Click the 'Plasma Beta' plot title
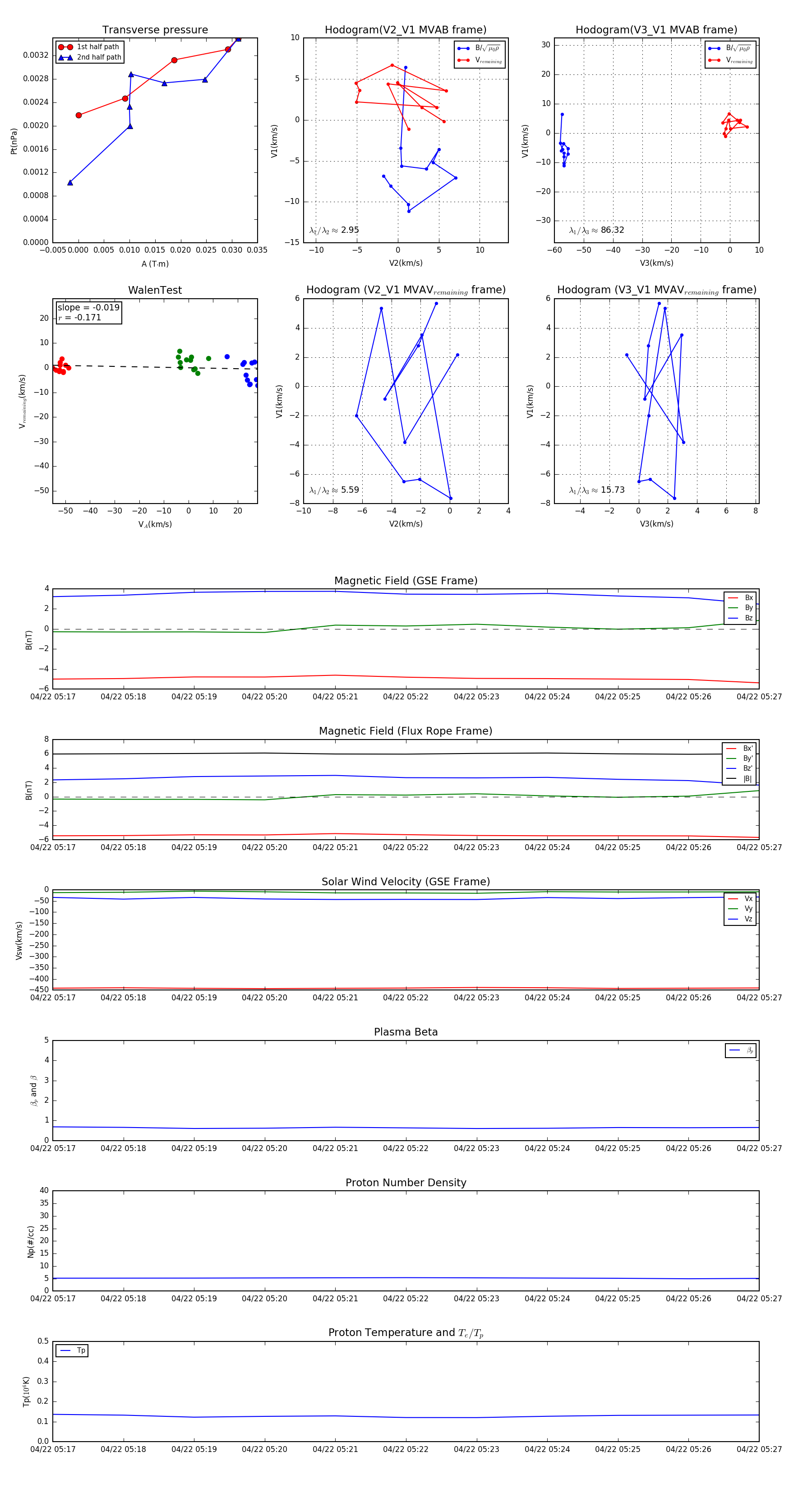 tap(406, 1032)
